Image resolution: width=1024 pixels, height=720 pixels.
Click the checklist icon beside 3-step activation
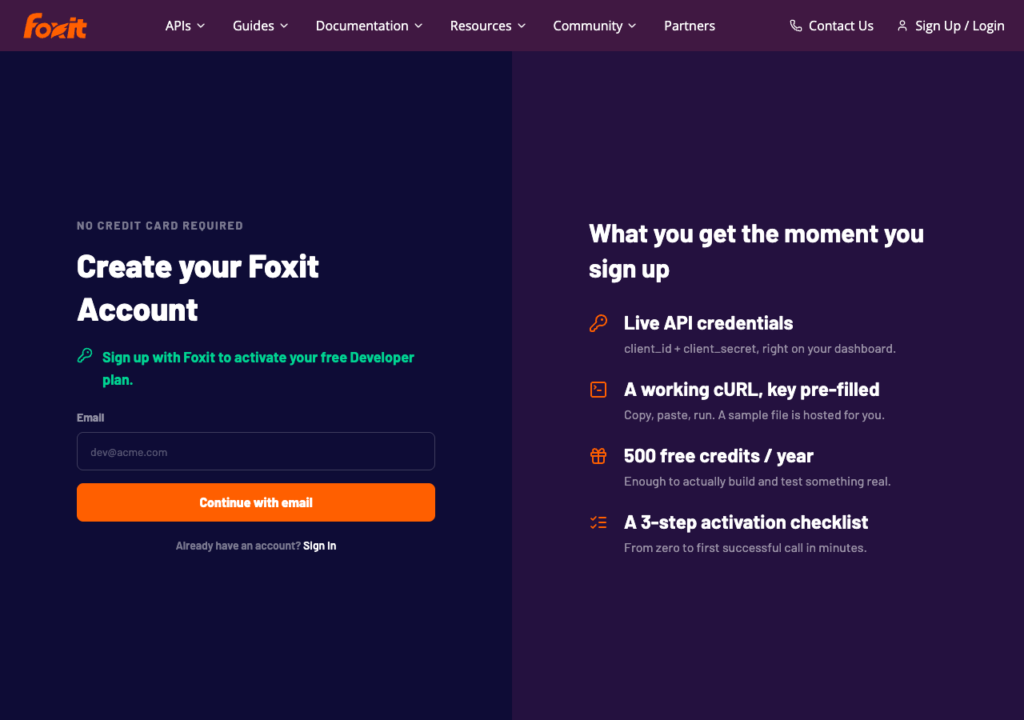pos(598,522)
